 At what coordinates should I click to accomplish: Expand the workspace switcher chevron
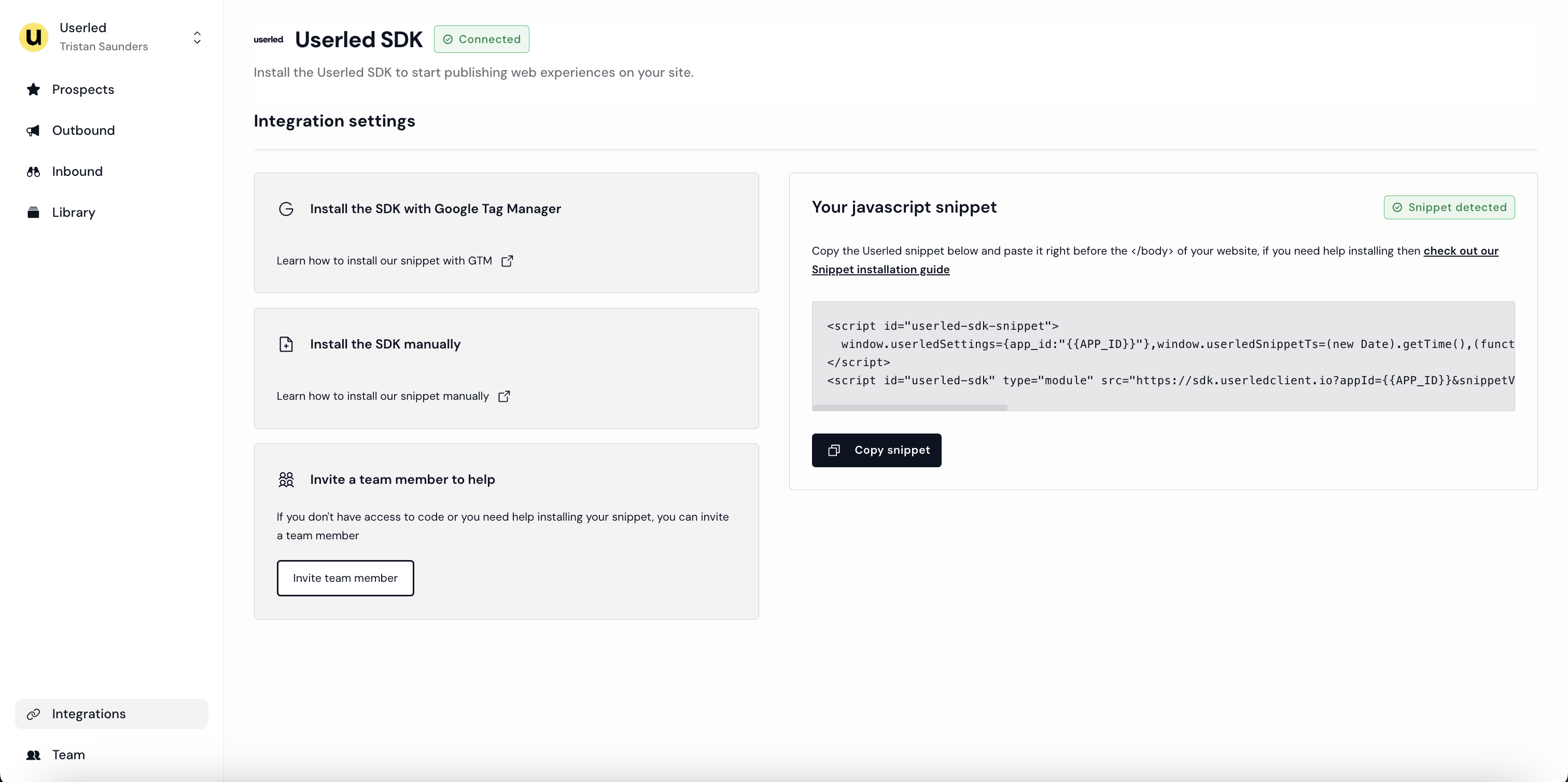[x=197, y=37]
